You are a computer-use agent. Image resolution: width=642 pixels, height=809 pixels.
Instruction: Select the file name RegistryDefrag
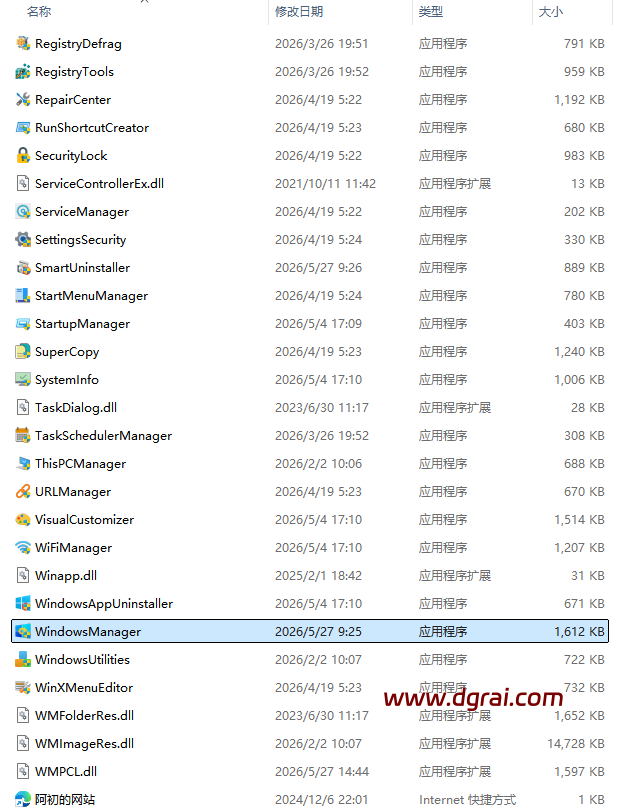[x=78, y=44]
